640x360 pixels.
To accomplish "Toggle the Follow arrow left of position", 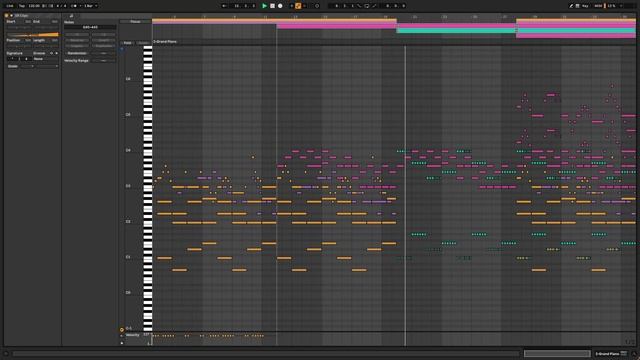I will coord(224,6).
